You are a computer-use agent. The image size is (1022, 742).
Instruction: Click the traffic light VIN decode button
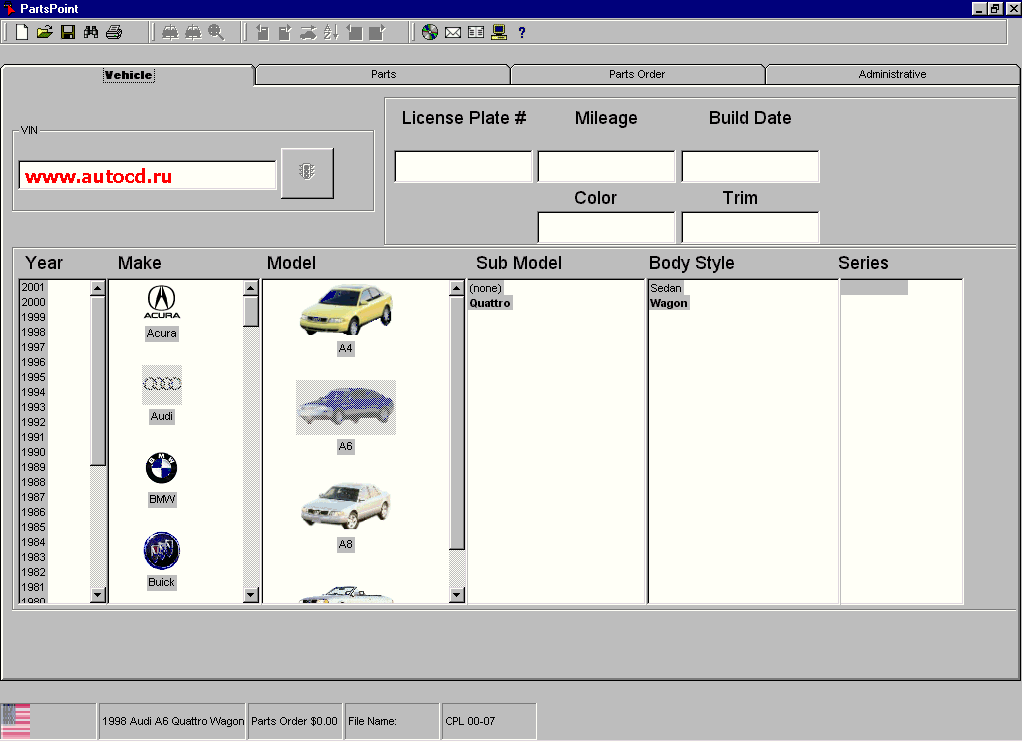pos(307,173)
